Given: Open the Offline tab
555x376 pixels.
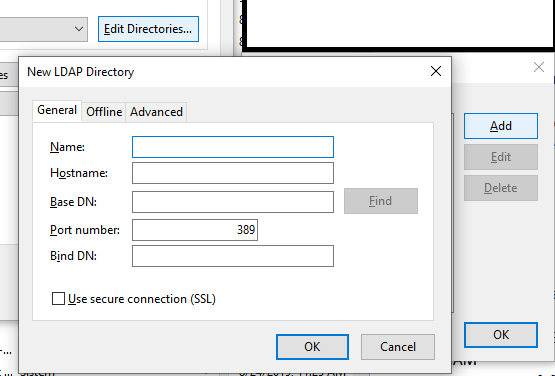Looking at the screenshot, I should coord(104,112).
